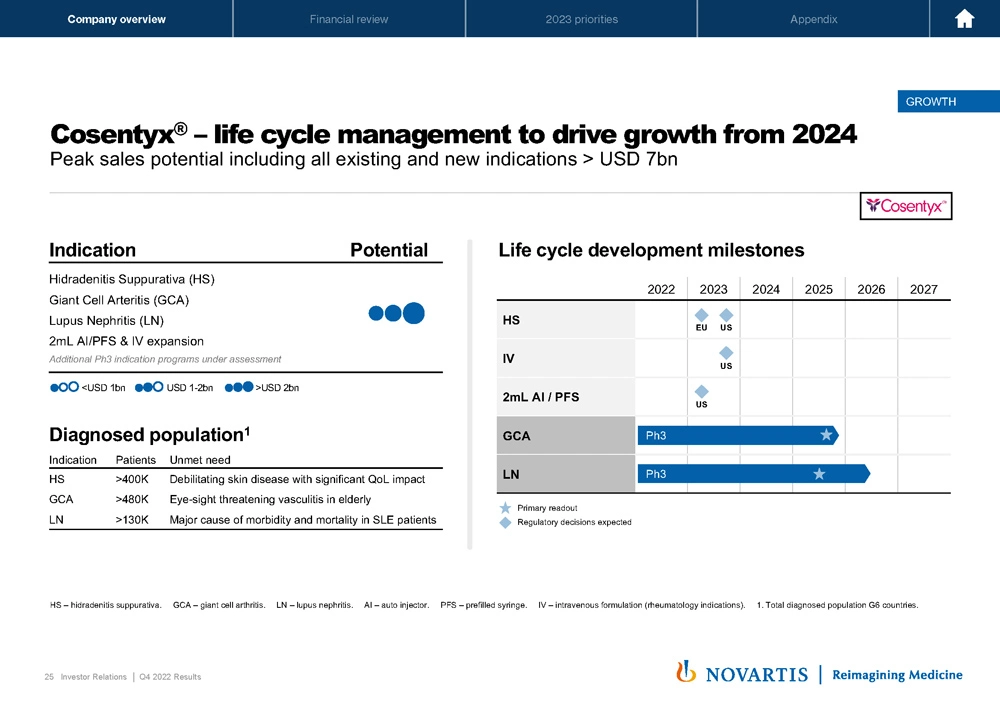
Task: Click the Novartis logo in the footer
Action: point(743,673)
